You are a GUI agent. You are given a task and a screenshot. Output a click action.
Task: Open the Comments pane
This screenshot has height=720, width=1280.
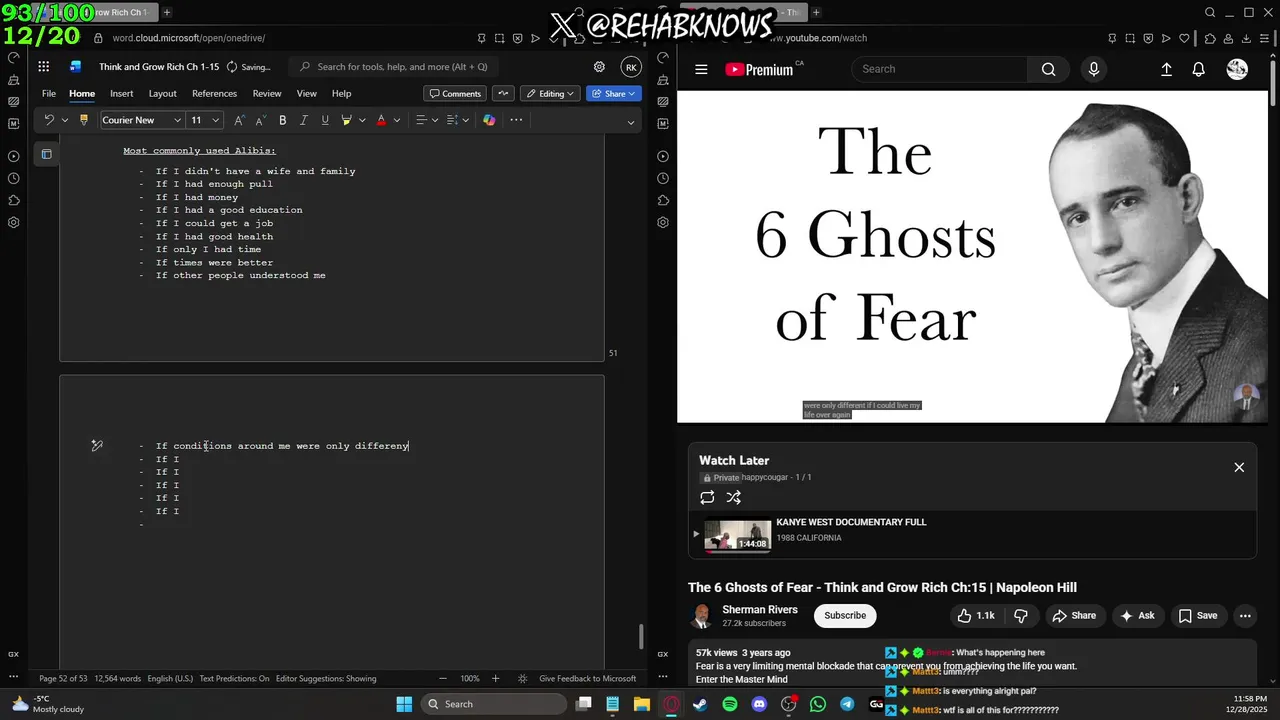pyautogui.click(x=455, y=94)
